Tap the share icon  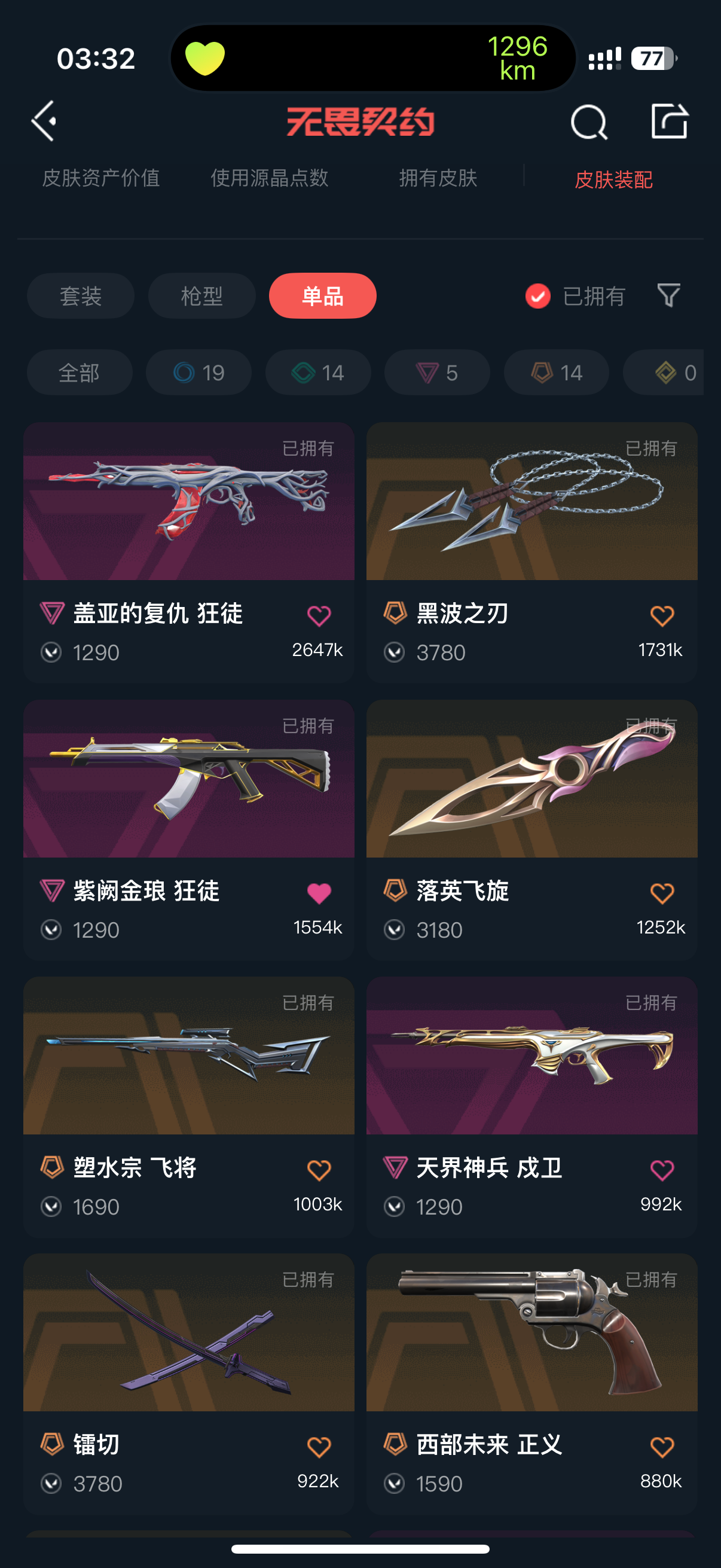tap(669, 121)
